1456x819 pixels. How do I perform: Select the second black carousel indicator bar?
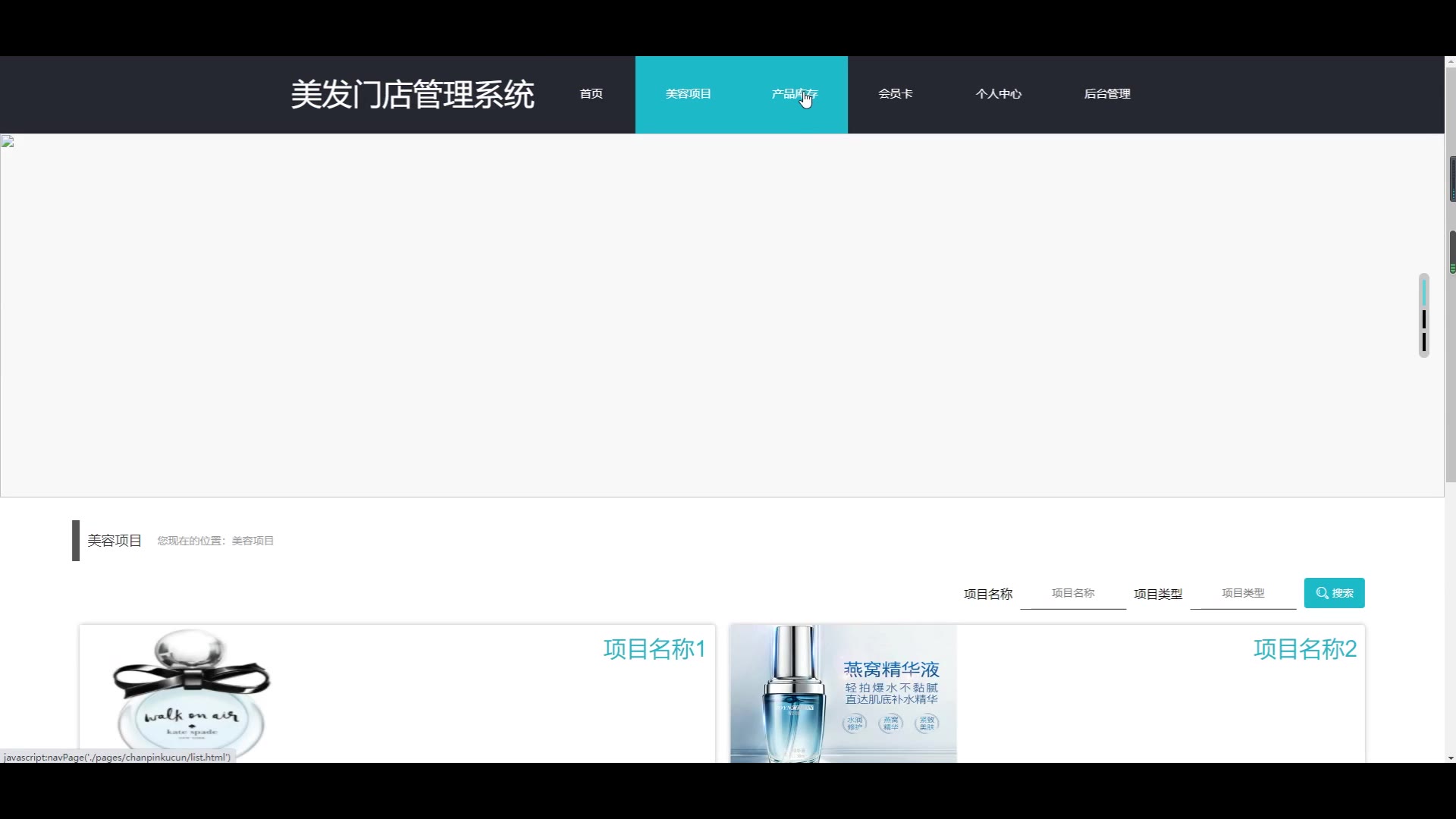click(x=1424, y=319)
